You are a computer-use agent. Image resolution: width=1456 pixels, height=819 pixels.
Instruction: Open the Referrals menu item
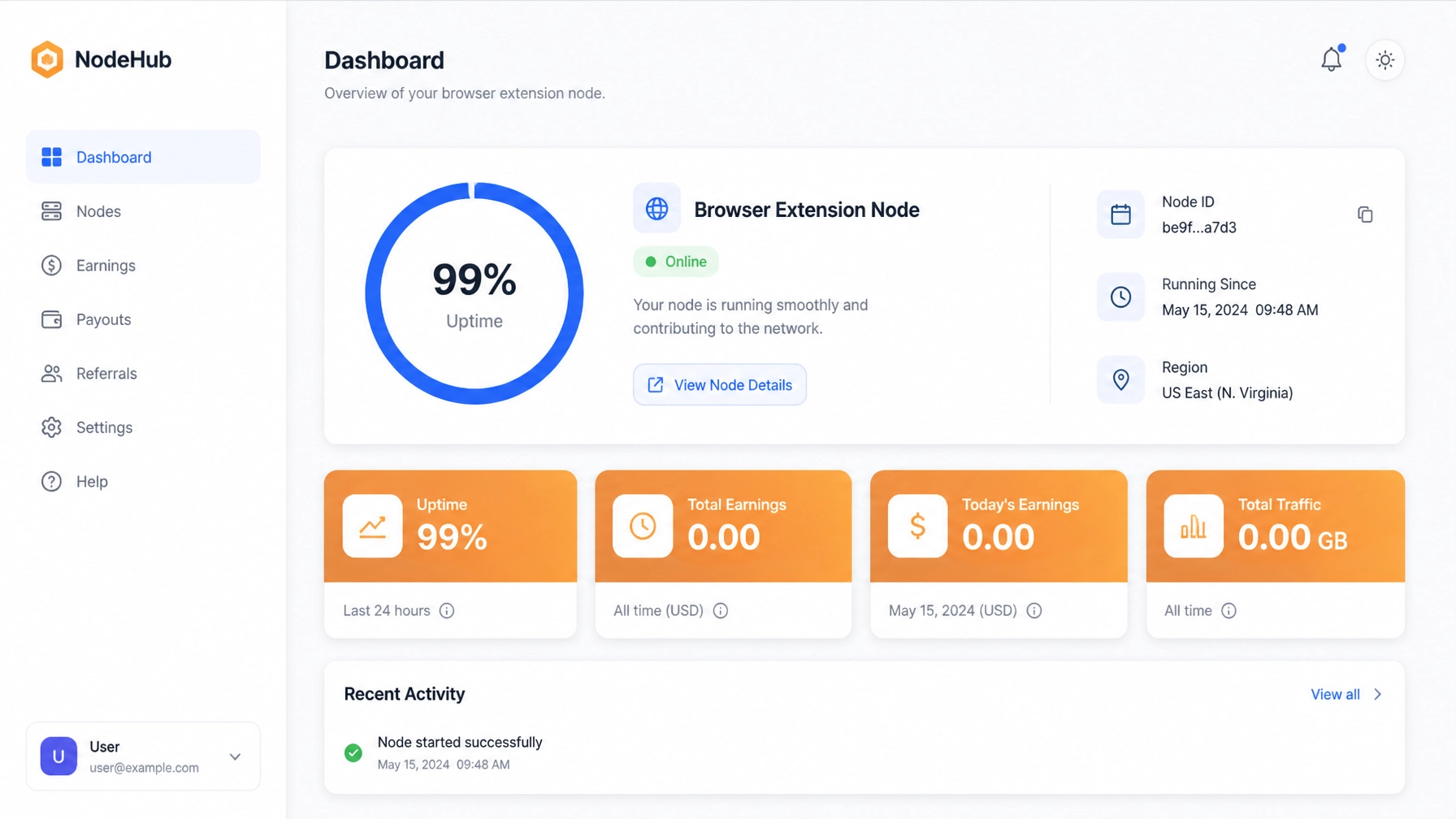pos(143,374)
